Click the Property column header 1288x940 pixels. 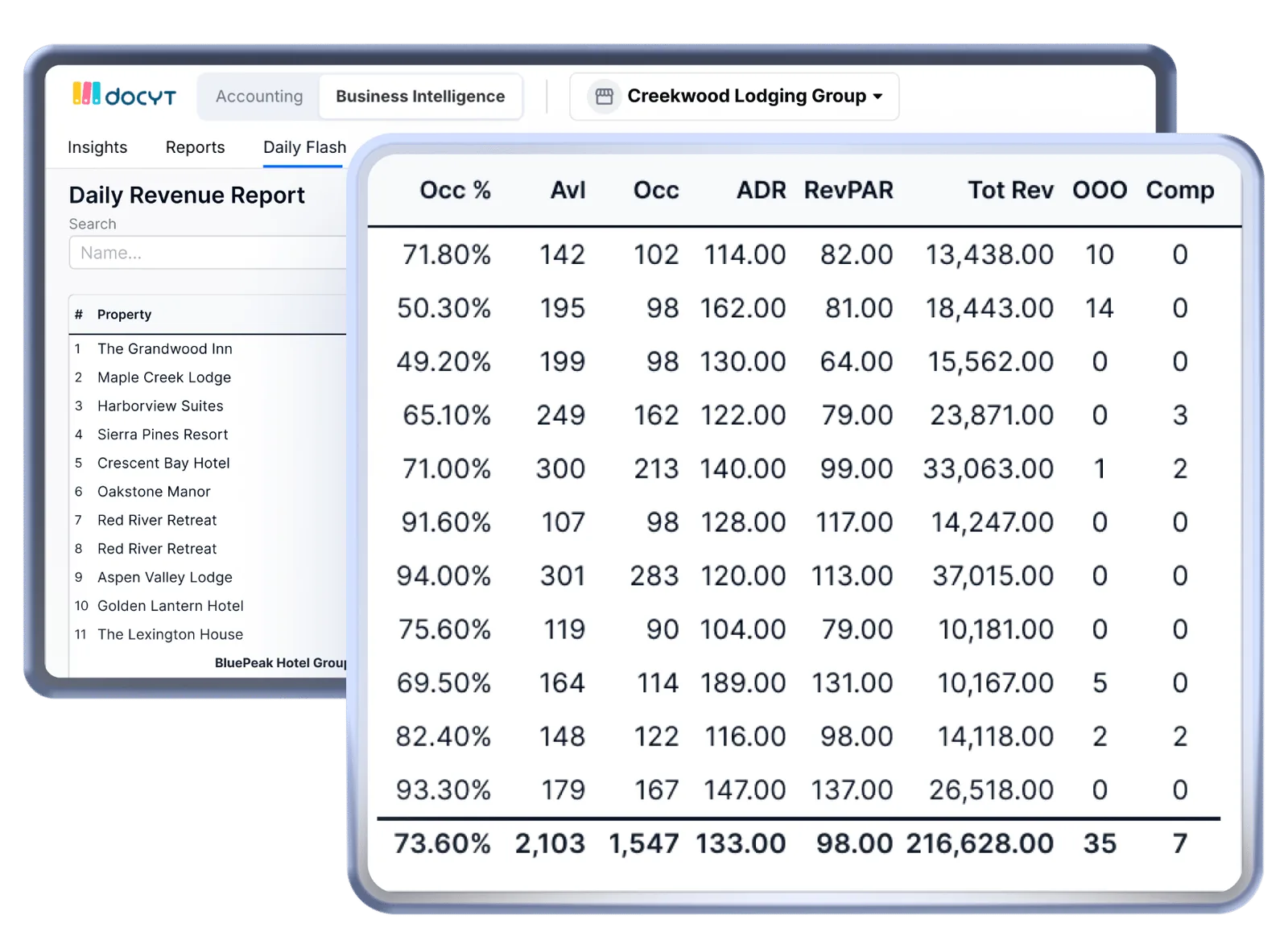[x=124, y=315]
